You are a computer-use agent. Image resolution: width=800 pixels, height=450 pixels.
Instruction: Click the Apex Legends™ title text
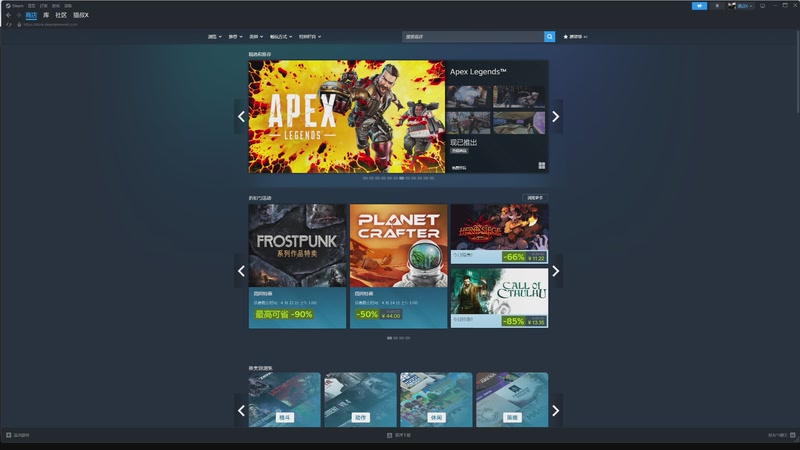(478, 72)
